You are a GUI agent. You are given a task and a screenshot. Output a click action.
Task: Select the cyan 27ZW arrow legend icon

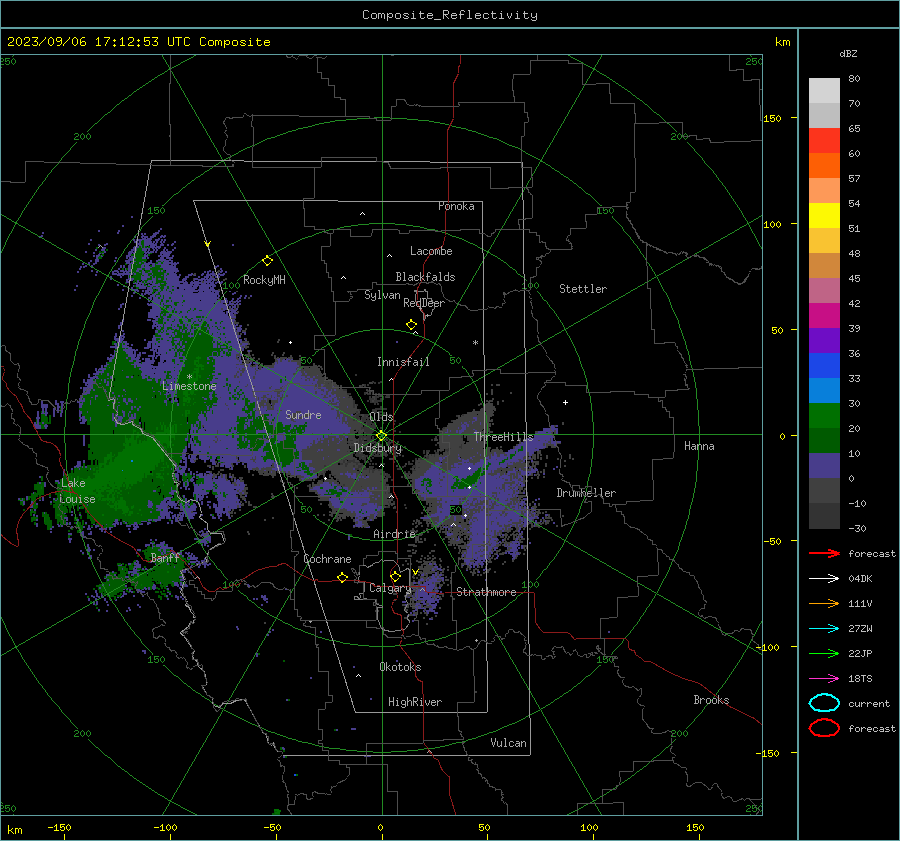click(824, 629)
